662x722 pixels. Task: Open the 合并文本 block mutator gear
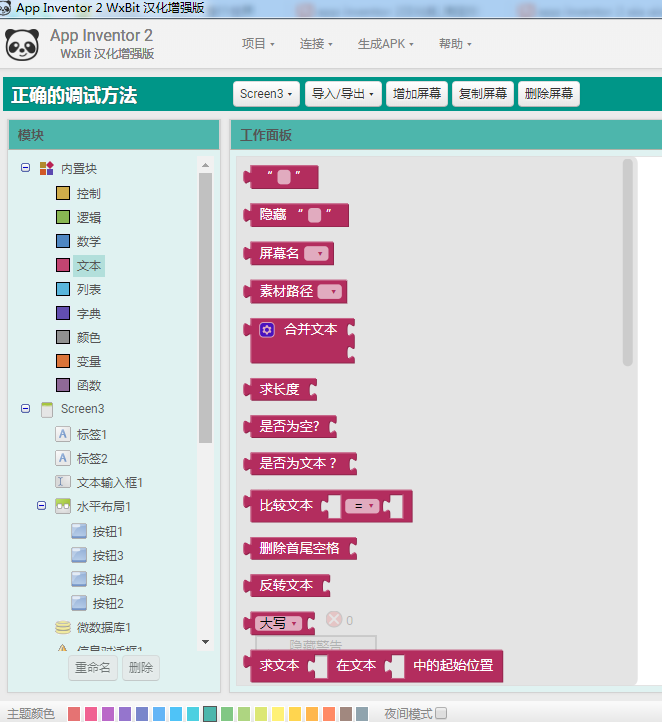point(267,330)
